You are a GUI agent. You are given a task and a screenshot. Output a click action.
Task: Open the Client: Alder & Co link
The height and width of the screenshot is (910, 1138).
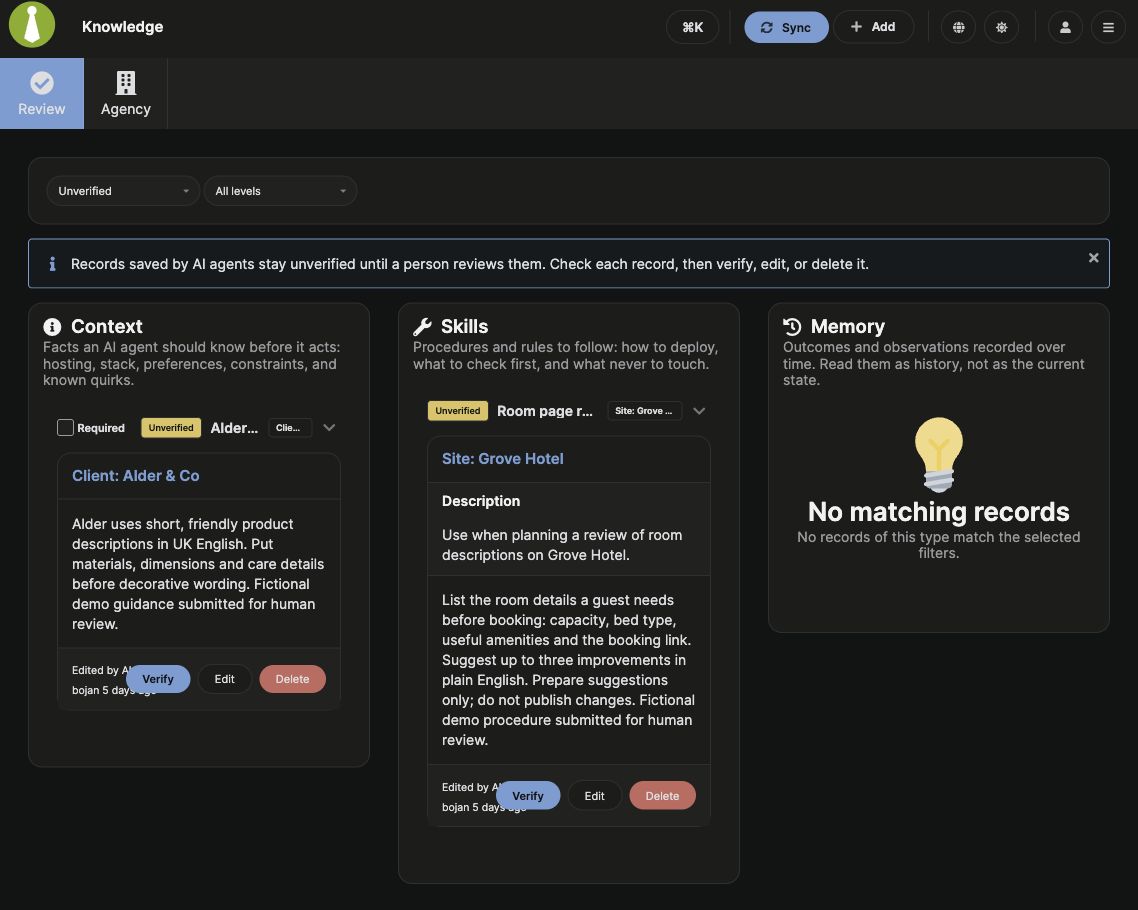coord(136,476)
